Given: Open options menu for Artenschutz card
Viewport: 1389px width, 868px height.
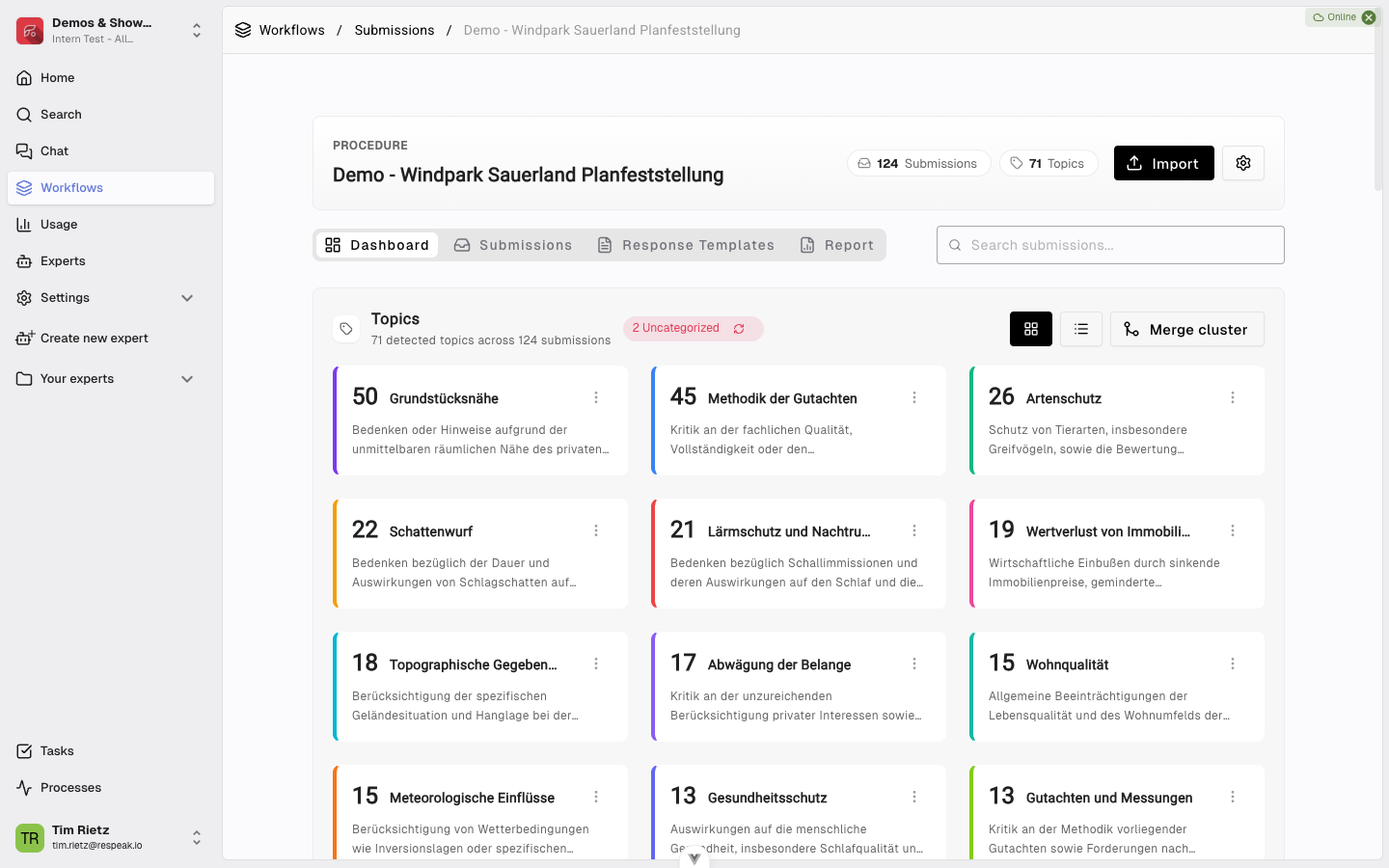Looking at the screenshot, I should pyautogui.click(x=1233, y=397).
